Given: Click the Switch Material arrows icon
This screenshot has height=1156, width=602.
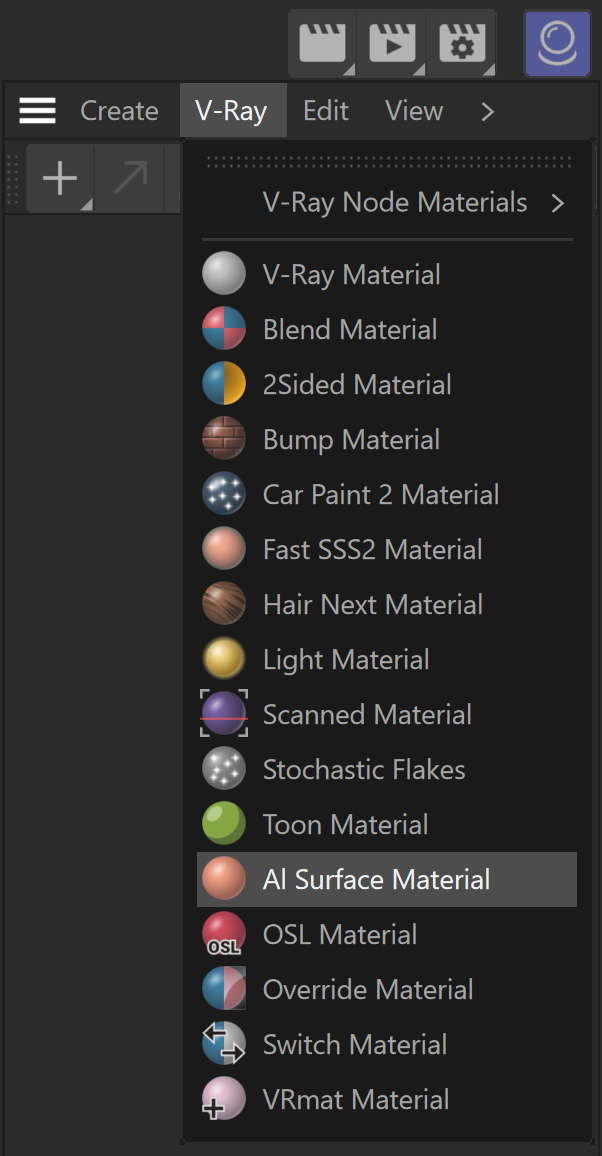Looking at the screenshot, I should [x=224, y=1044].
